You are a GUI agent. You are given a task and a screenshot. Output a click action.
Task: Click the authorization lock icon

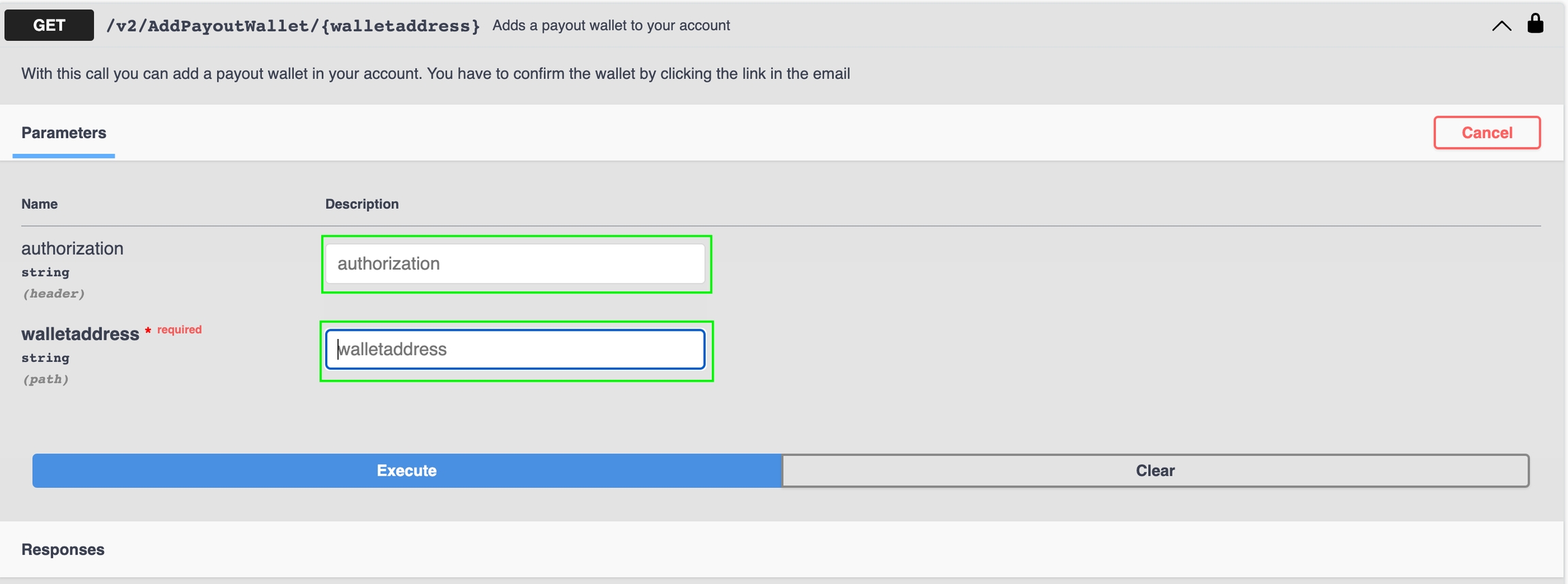tap(1535, 24)
